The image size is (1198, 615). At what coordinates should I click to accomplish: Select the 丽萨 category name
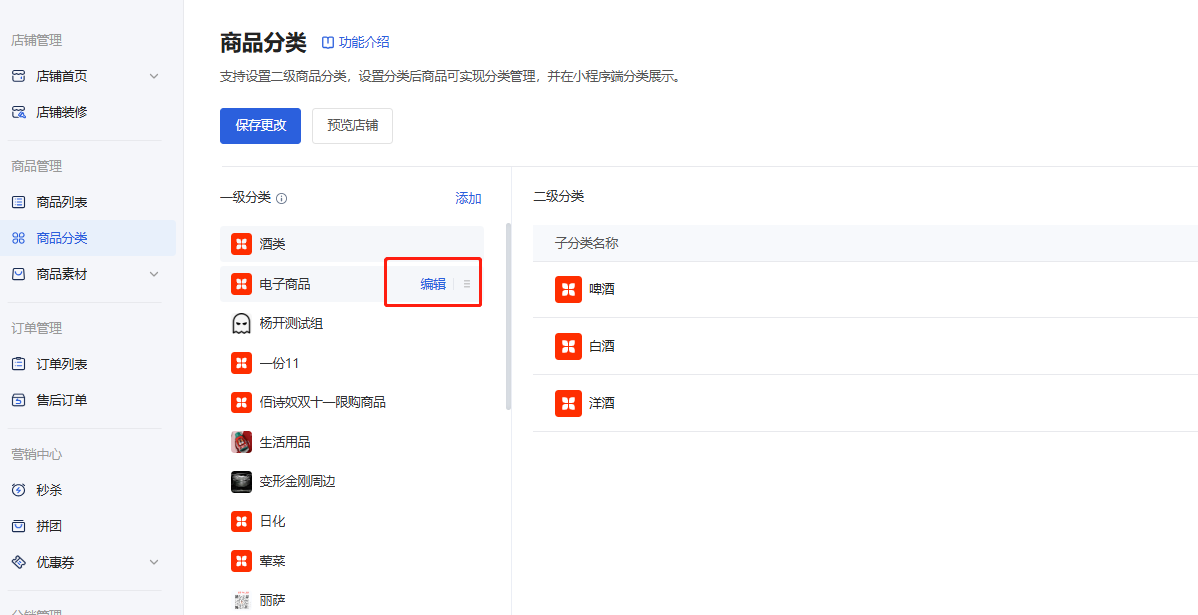click(x=273, y=600)
